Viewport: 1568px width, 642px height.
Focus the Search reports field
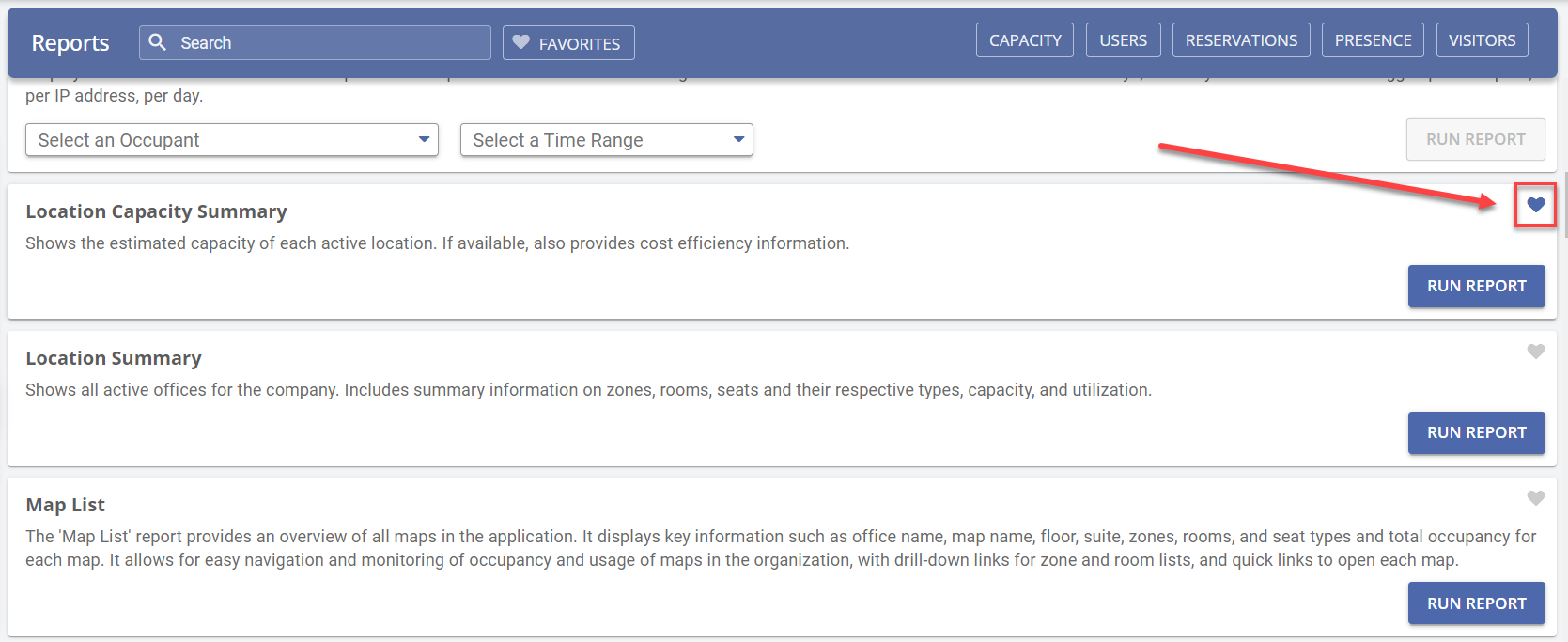point(315,42)
